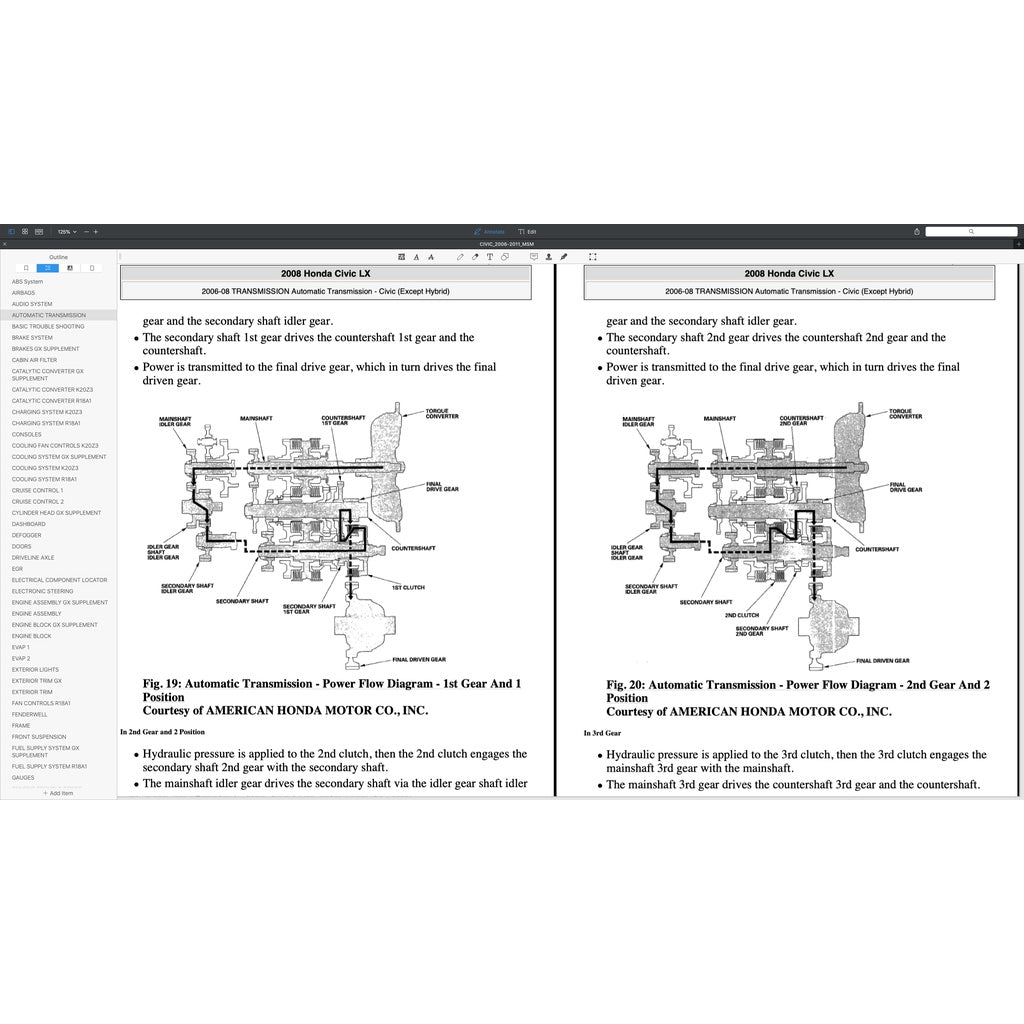Toggle the sidebar panel view icon

(12, 231)
